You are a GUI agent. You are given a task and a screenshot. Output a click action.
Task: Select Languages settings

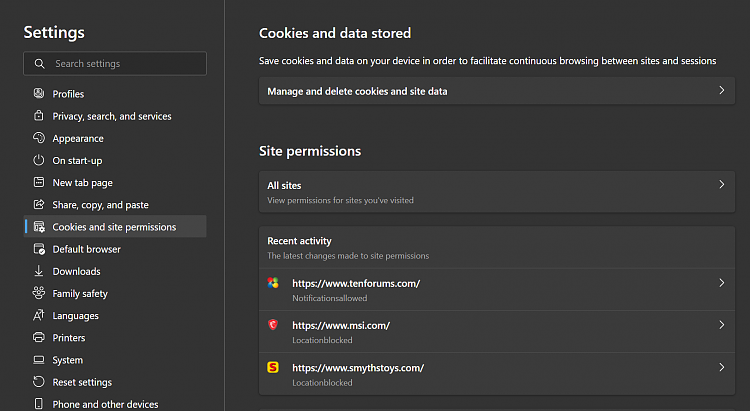[x=115, y=315]
